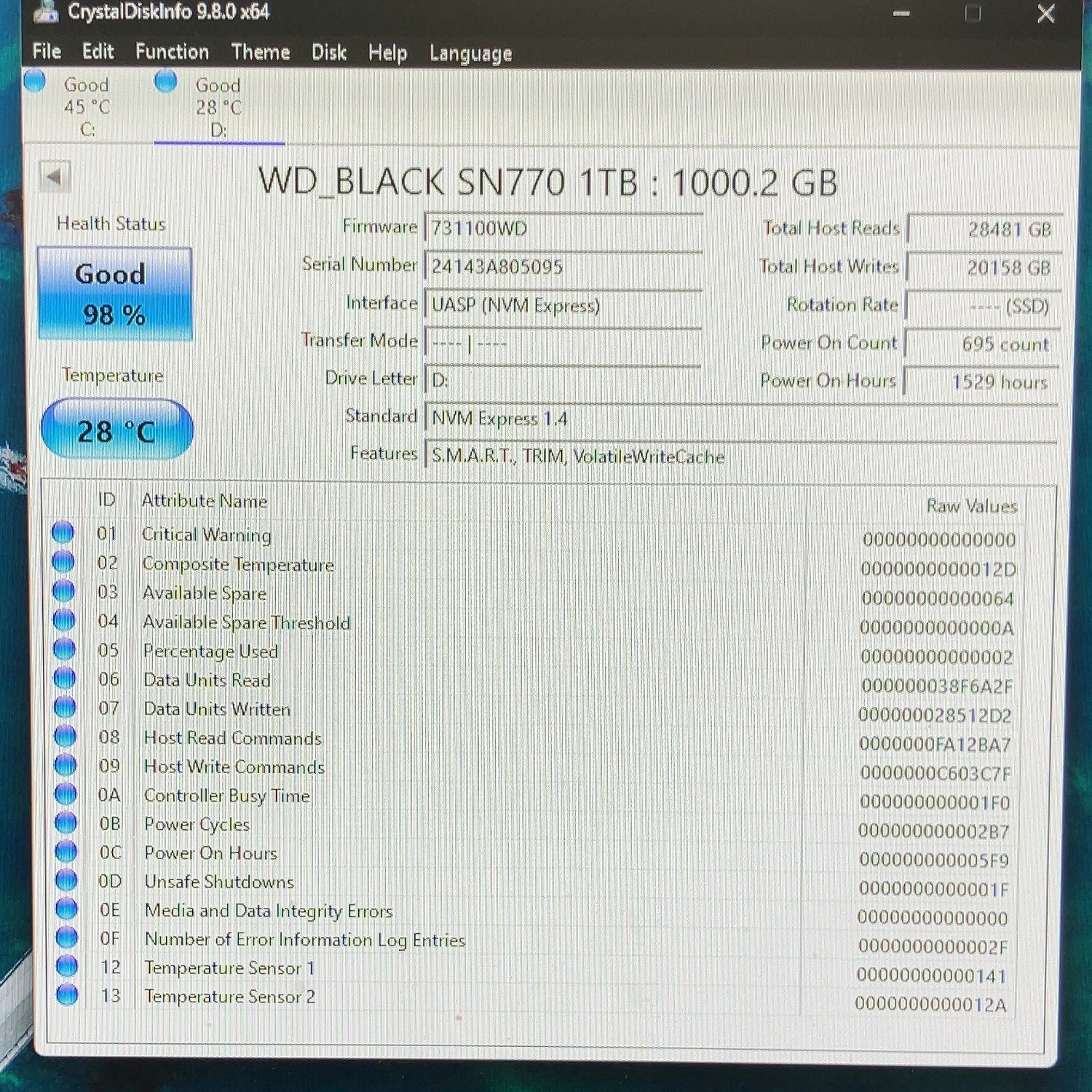Image resolution: width=1092 pixels, height=1092 pixels.
Task: Click the Transfer Mode field
Action: pos(563,343)
